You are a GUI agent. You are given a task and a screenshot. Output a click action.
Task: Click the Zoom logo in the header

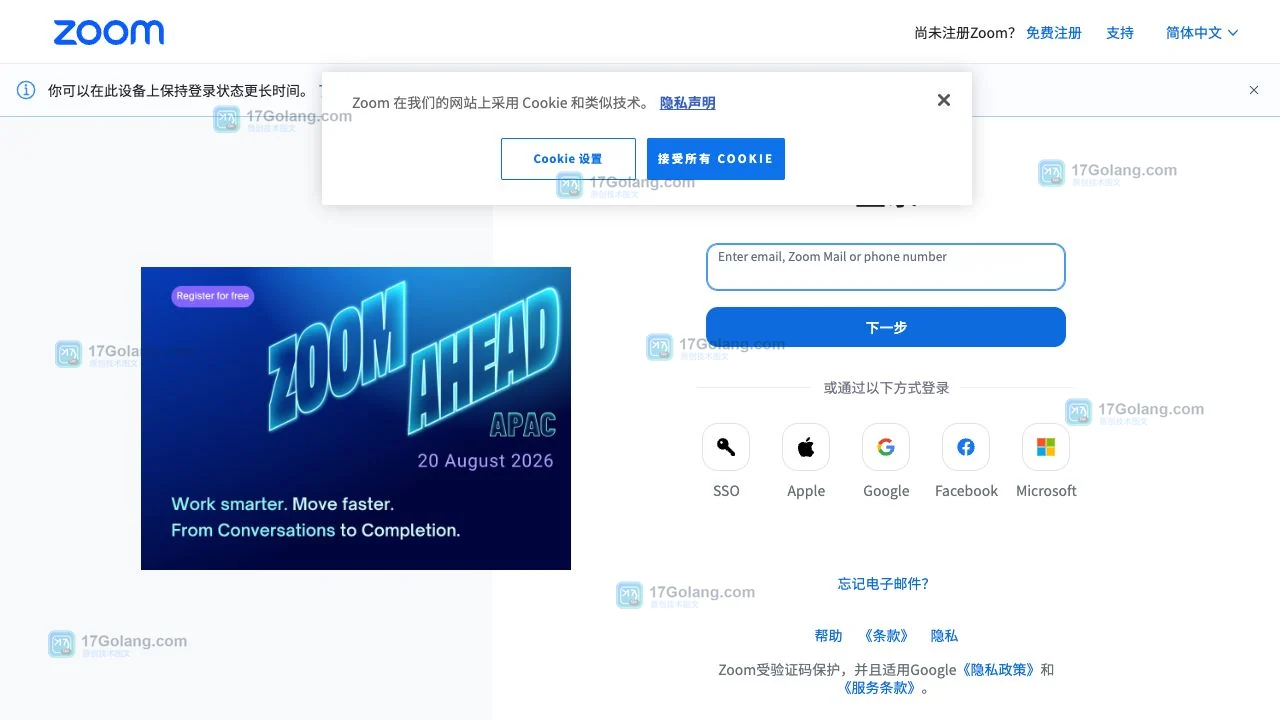pos(109,33)
